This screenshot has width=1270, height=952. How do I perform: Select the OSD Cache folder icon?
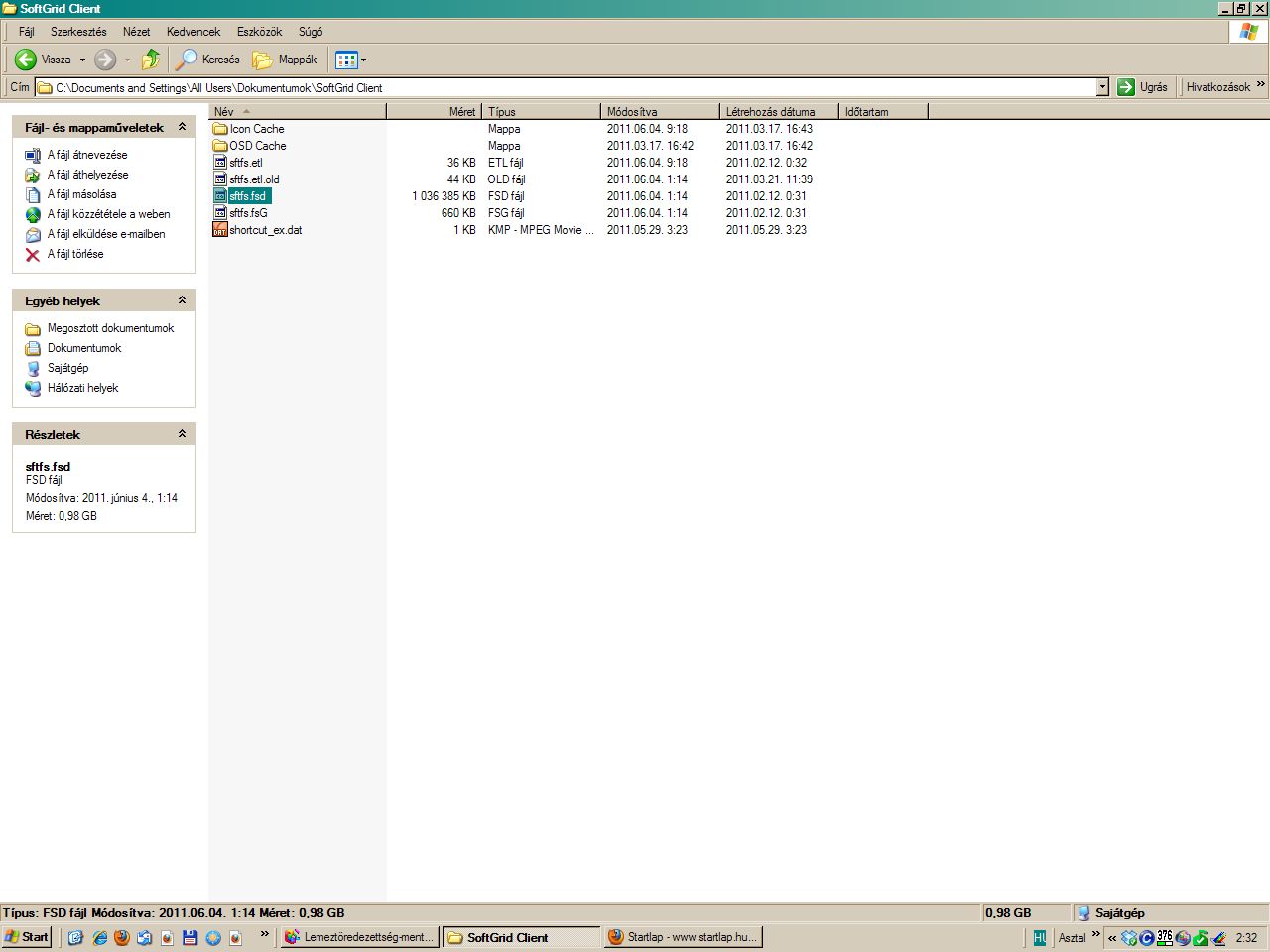pos(220,146)
